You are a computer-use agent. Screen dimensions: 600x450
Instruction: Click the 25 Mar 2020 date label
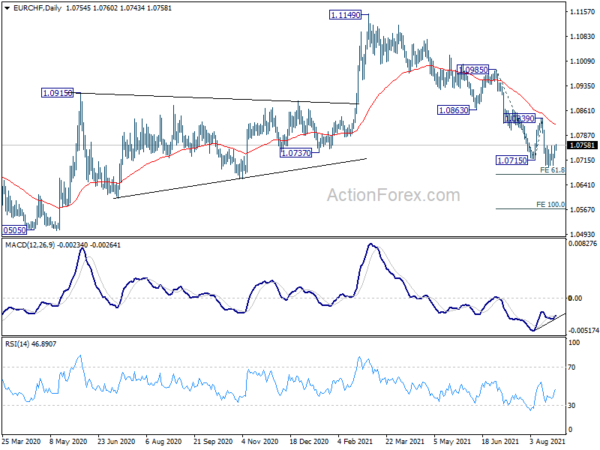(21, 441)
